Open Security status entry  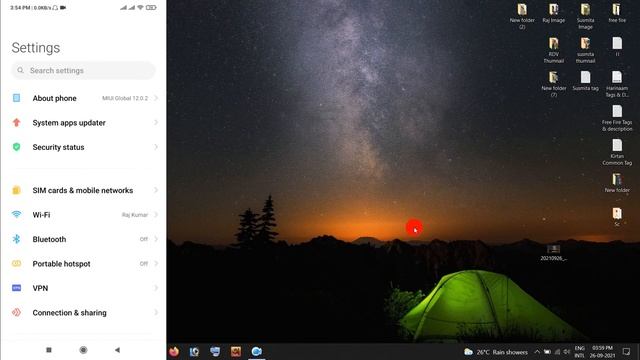pyautogui.click(x=83, y=147)
